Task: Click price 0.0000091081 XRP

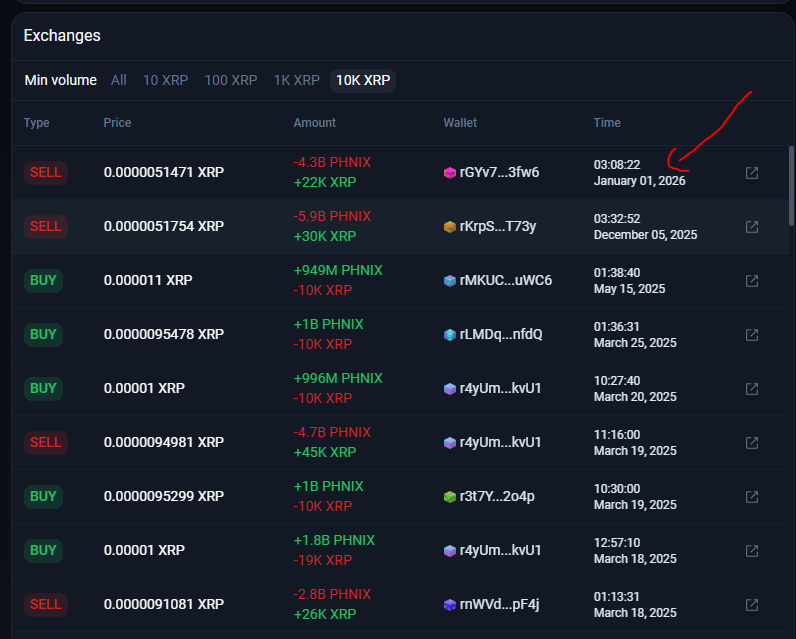Action: (163, 604)
